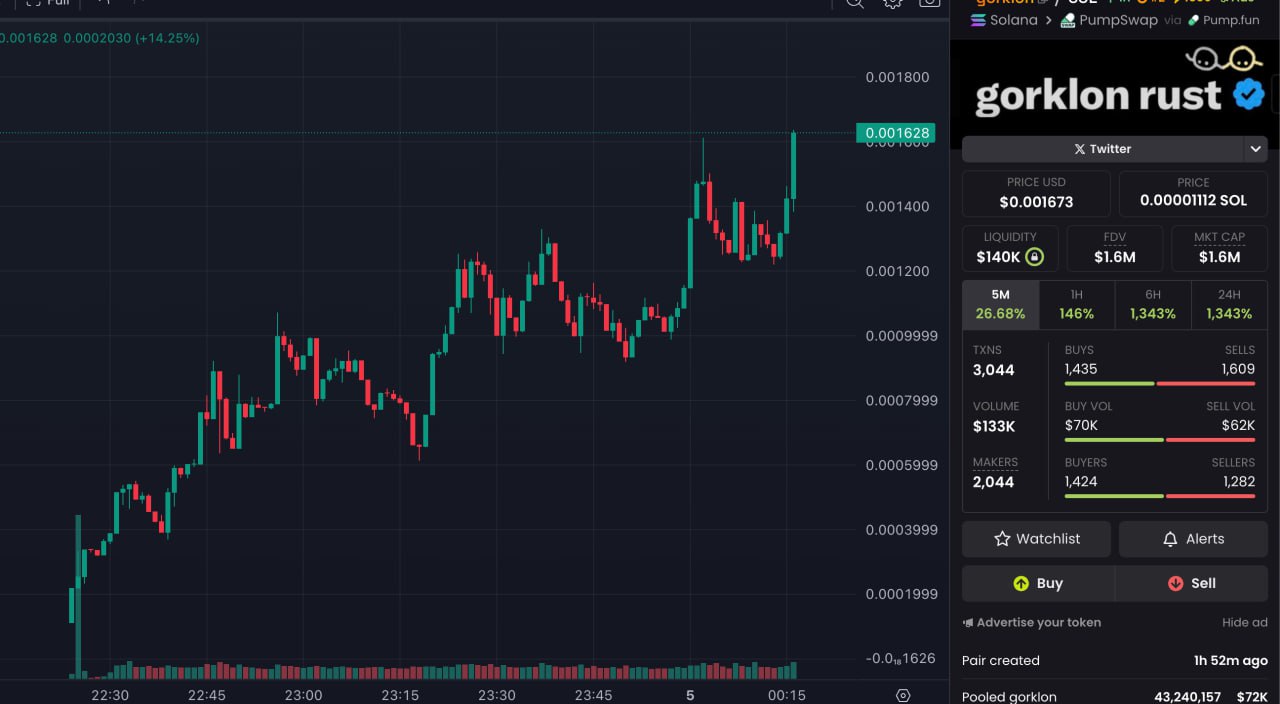Screen dimensions: 1280x704
Task: Click the FDV $1.6M box
Action: (1115, 249)
